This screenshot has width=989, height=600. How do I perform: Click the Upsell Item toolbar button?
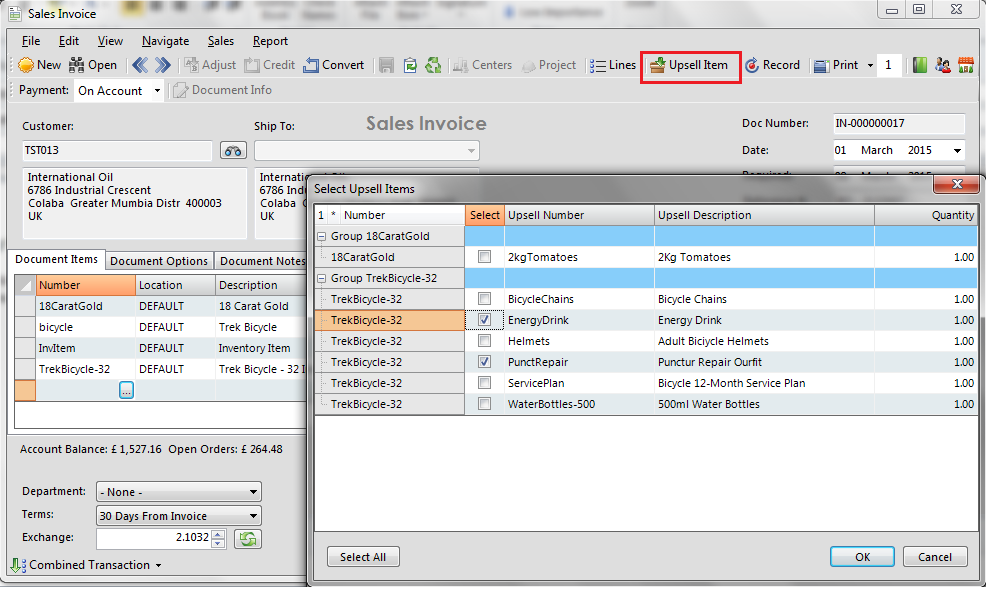pyautogui.click(x=689, y=65)
